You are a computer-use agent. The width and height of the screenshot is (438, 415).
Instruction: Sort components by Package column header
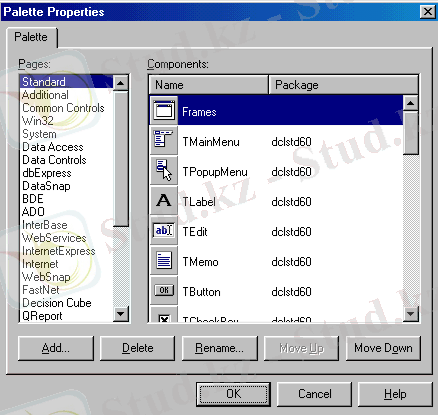point(343,85)
